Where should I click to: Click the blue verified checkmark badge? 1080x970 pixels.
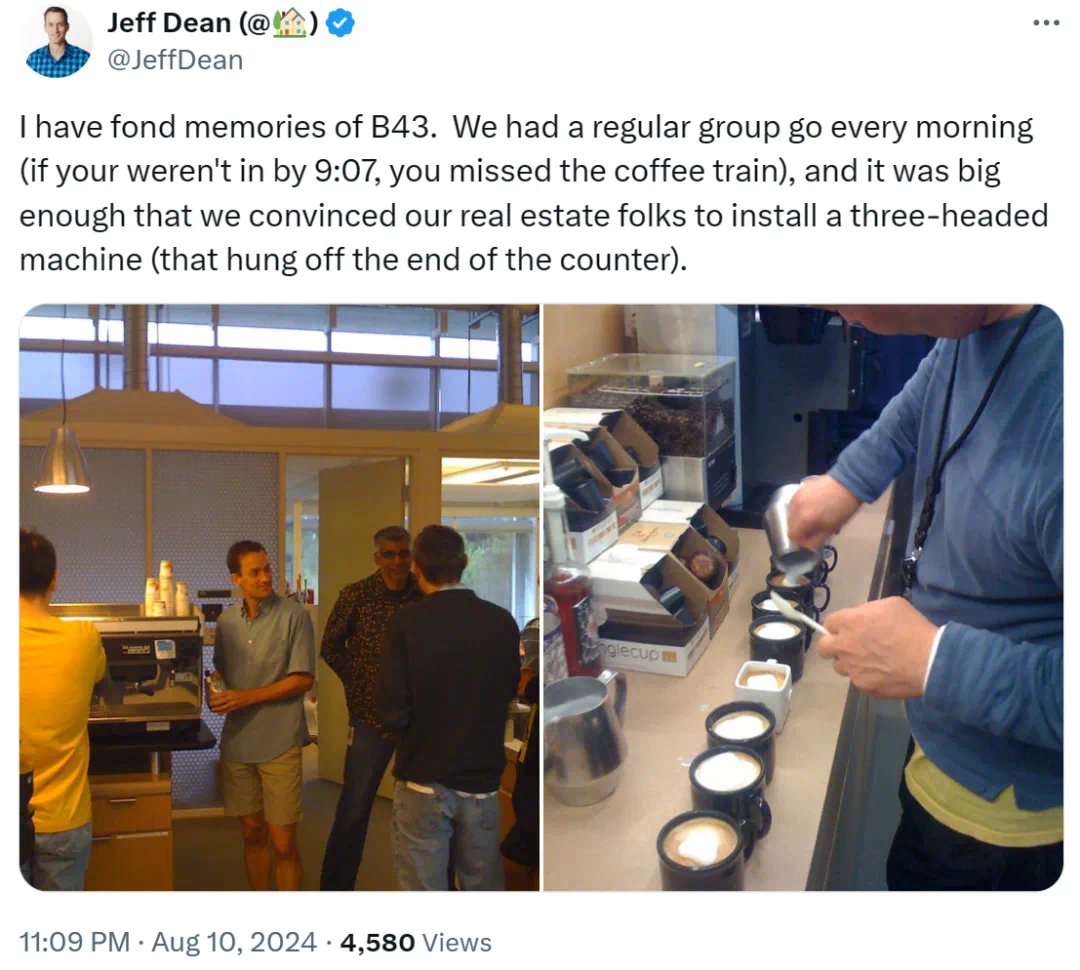coord(340,23)
